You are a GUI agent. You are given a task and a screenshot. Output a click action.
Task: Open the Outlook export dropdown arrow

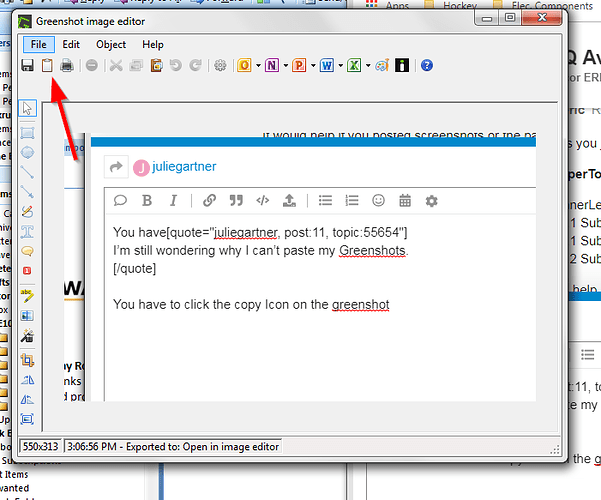coord(258,66)
